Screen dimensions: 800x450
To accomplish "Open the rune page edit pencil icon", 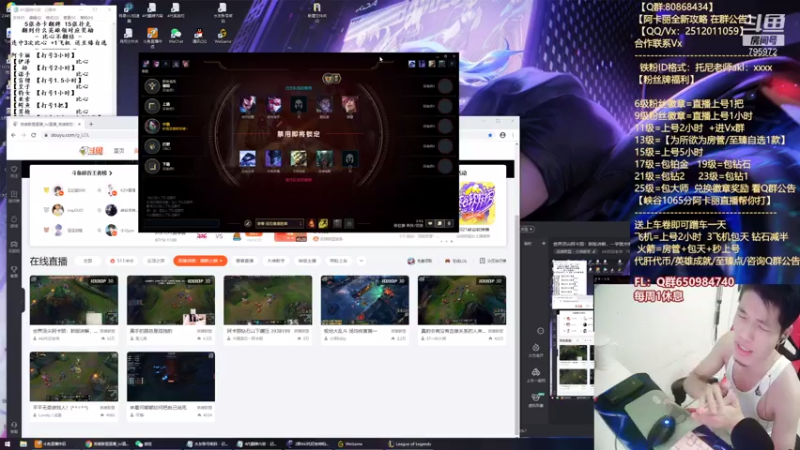I will coord(247,223).
